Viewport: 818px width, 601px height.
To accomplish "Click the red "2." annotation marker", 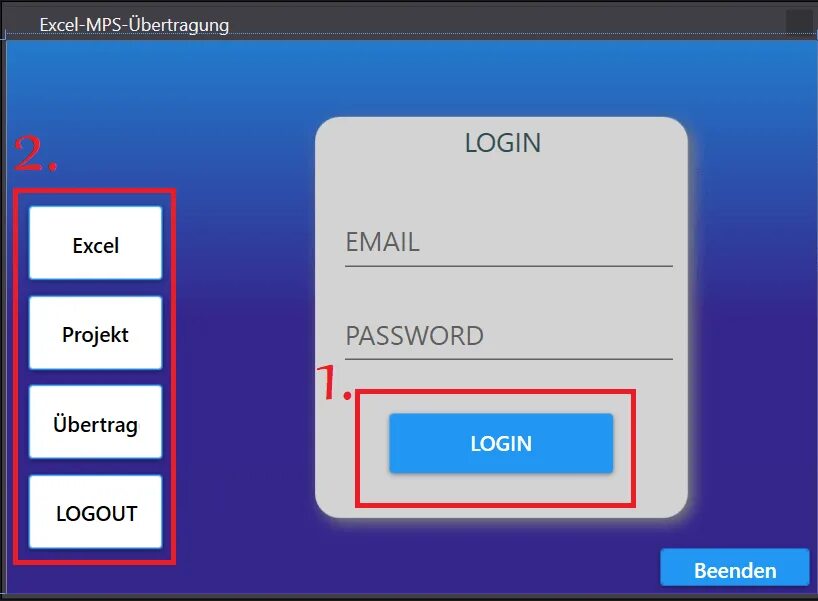I will click(x=35, y=153).
